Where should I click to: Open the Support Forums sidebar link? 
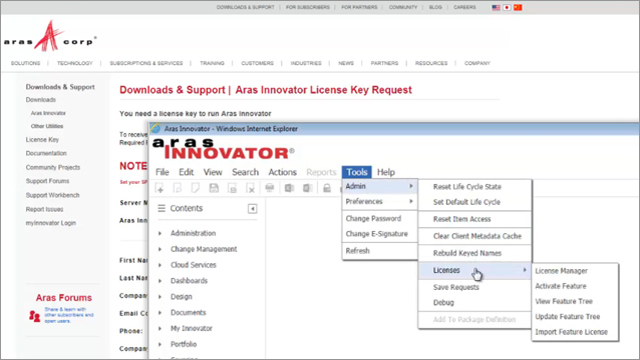tap(47, 181)
